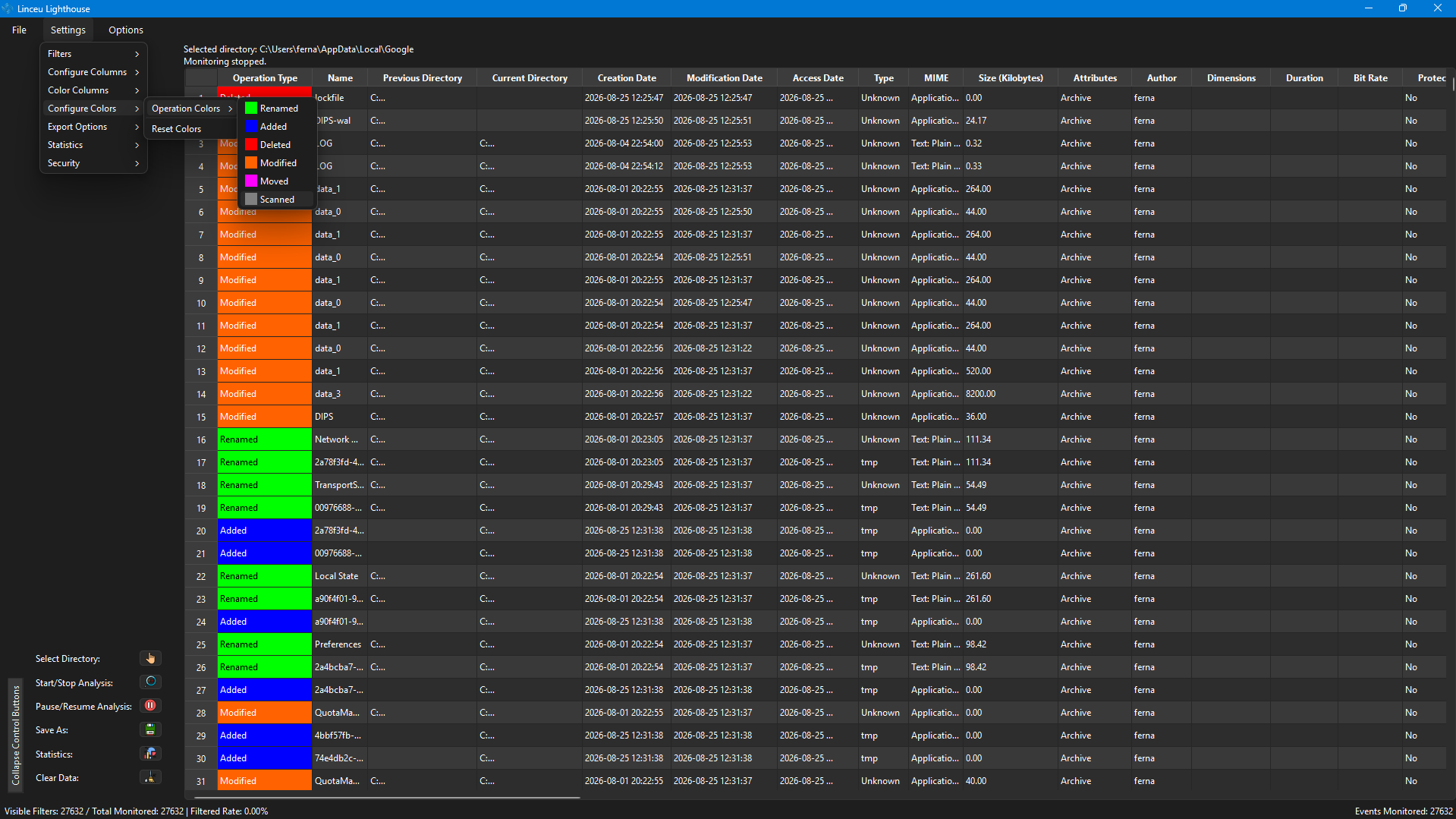The width and height of the screenshot is (1456, 819).
Task: Click the Clear Data broom icon
Action: tap(150, 777)
